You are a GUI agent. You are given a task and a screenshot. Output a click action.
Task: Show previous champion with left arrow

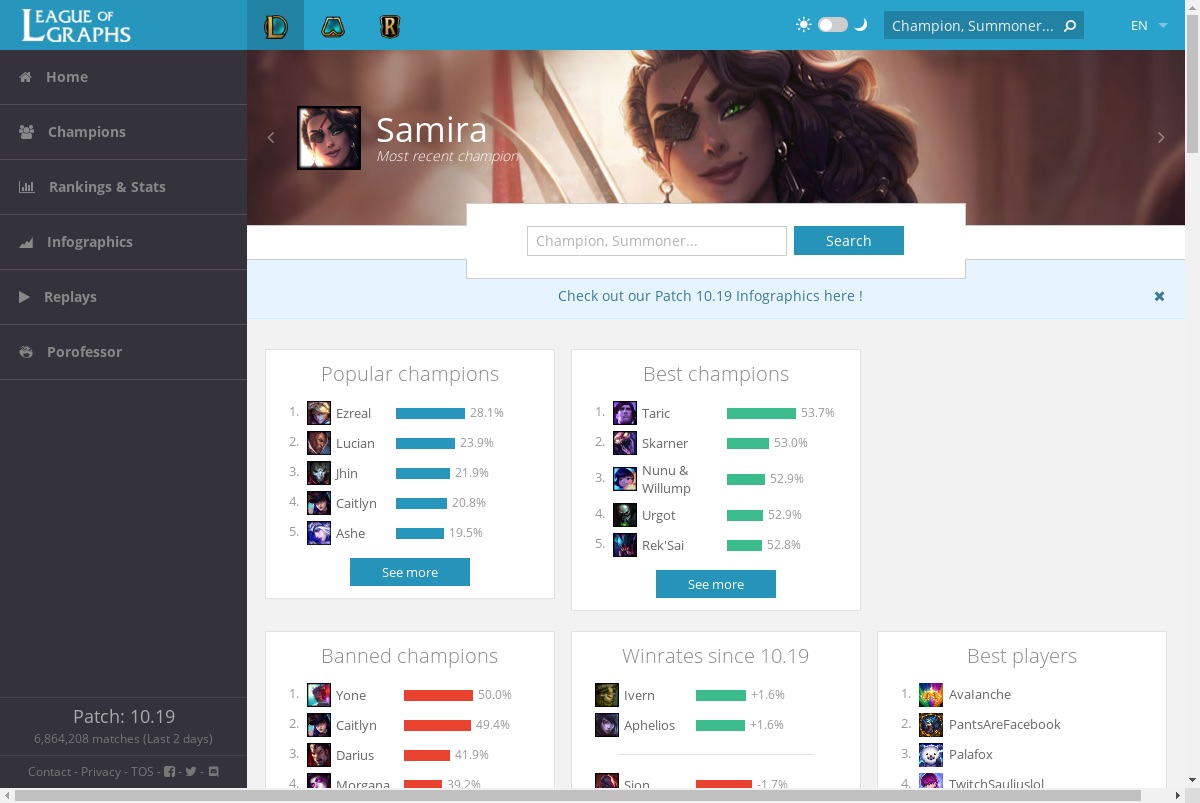click(x=270, y=138)
